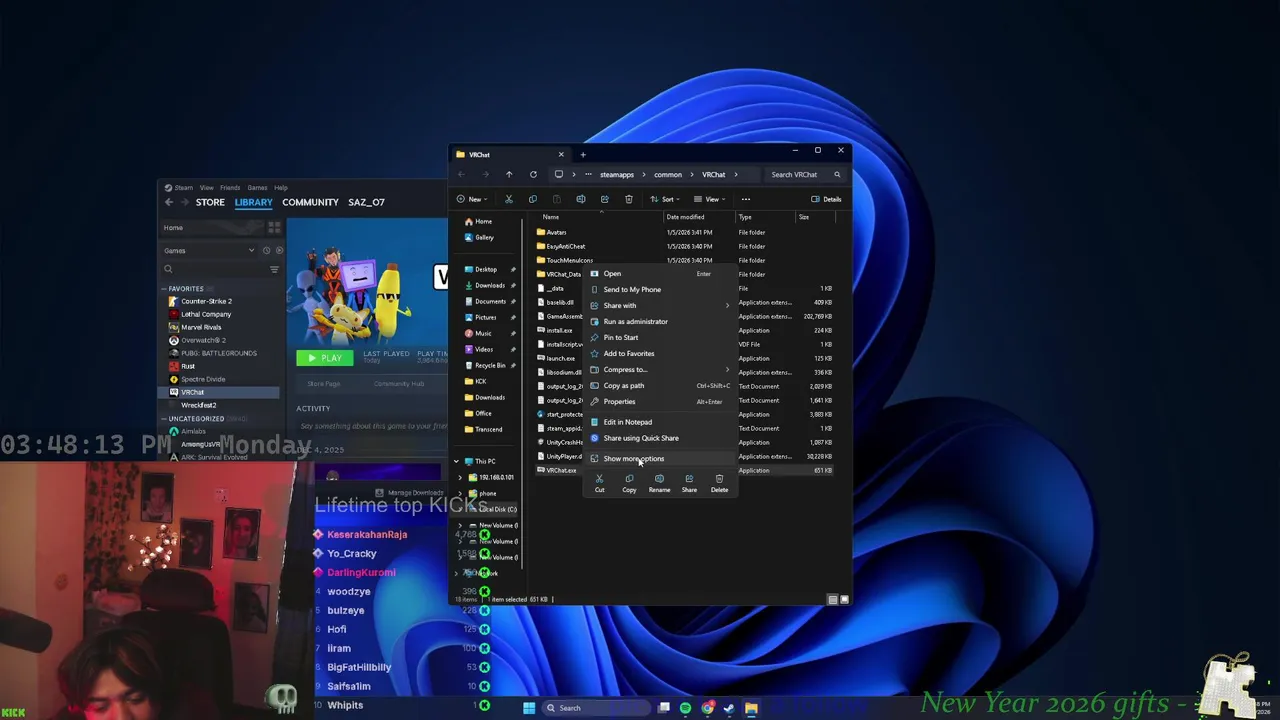1280x720 pixels.
Task: Click Explorer toolbar Cut scissors icon
Action: click(x=508, y=199)
